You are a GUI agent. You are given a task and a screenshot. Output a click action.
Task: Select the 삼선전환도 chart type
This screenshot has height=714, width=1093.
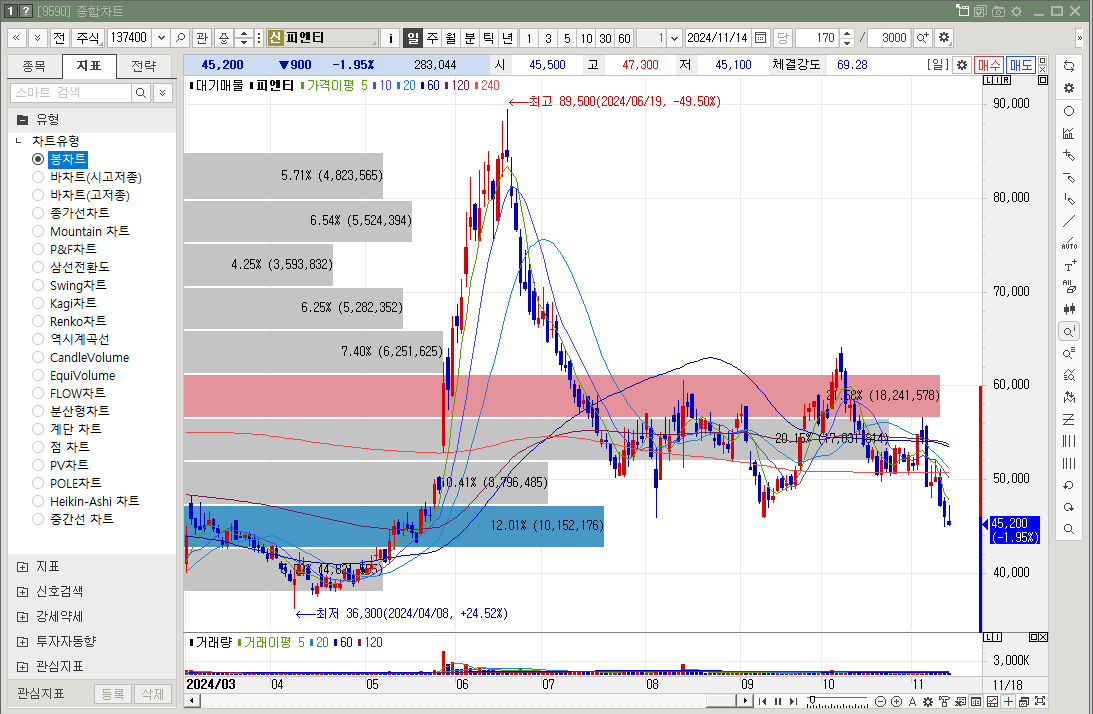pos(38,267)
